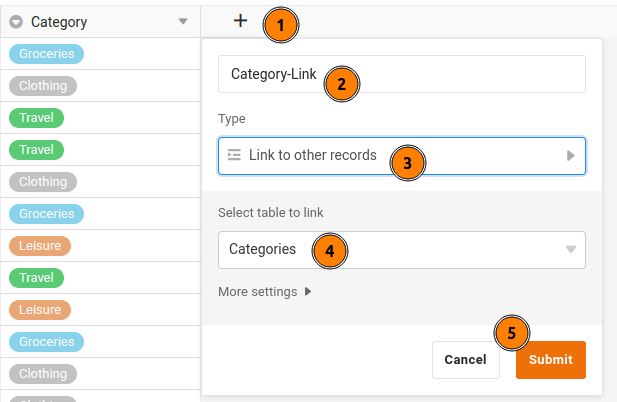Expand More settings

[265, 292]
